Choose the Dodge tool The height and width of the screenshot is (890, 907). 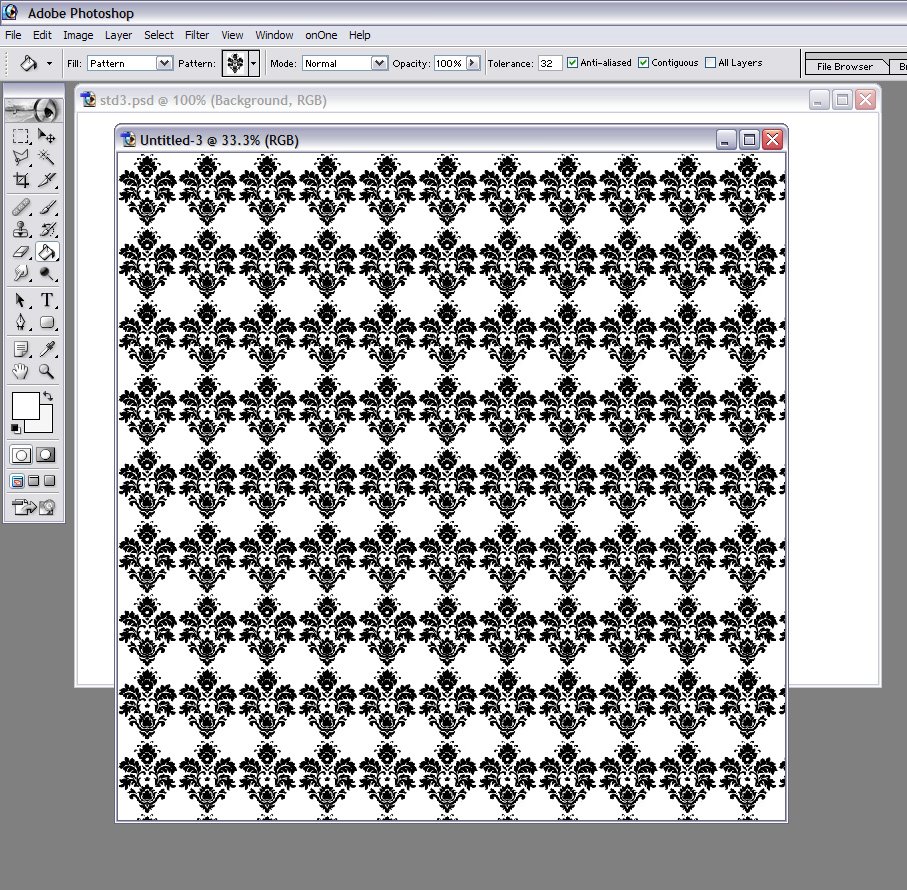tap(46, 273)
